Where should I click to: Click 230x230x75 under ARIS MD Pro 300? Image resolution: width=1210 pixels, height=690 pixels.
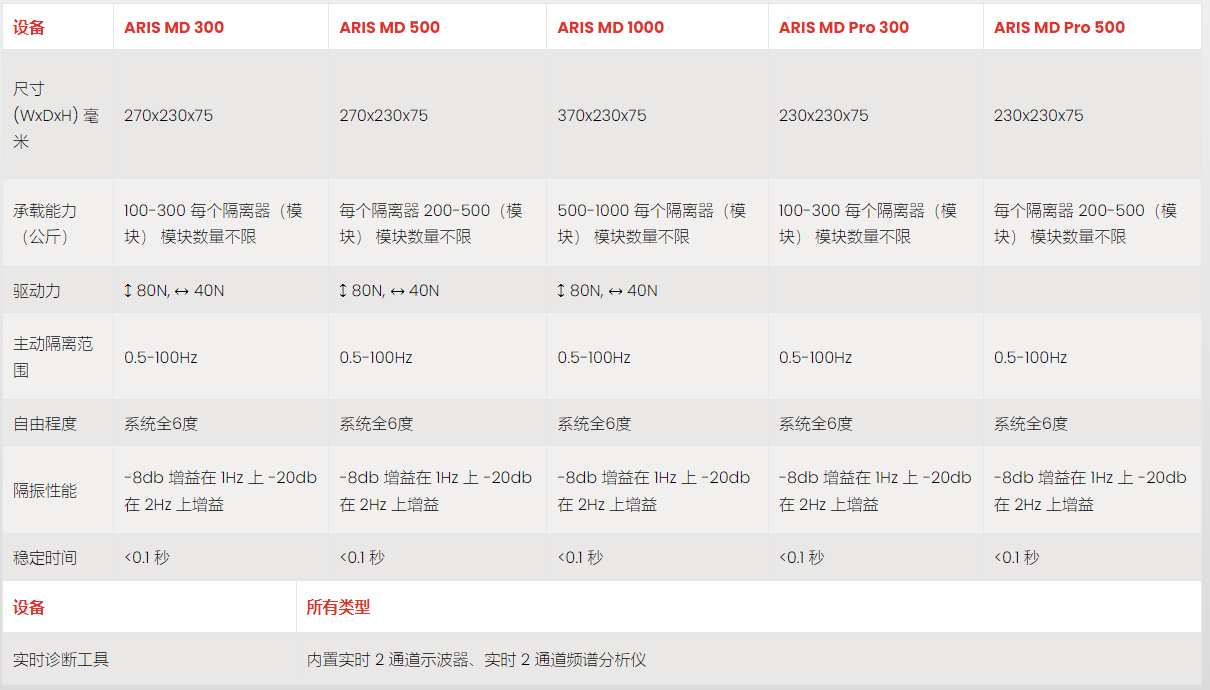[x=824, y=115]
